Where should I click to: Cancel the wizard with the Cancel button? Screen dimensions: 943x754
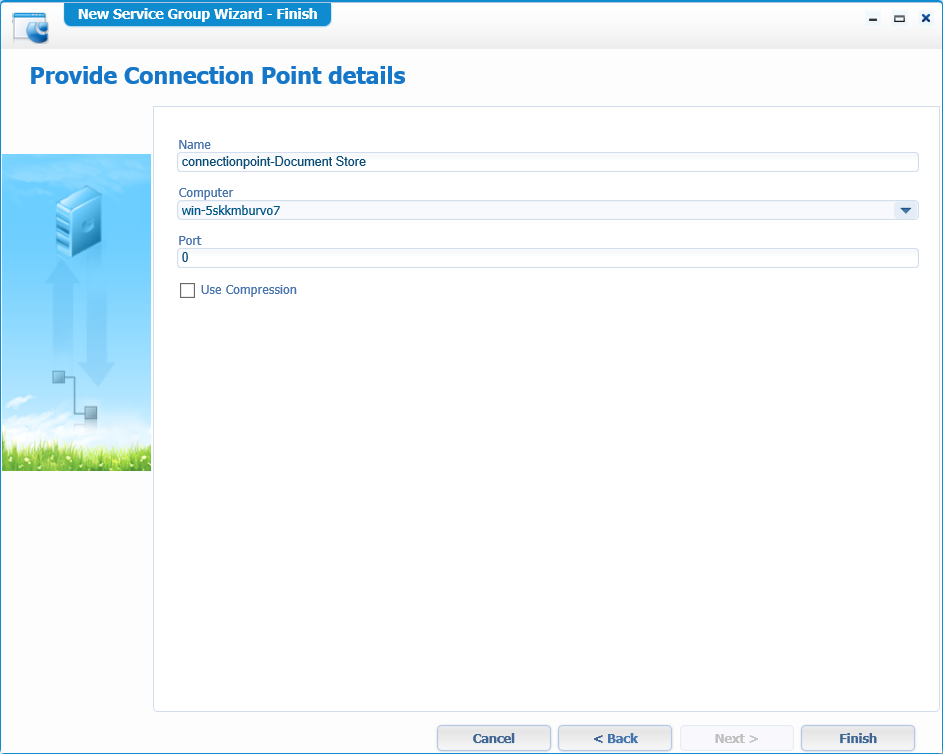(493, 738)
